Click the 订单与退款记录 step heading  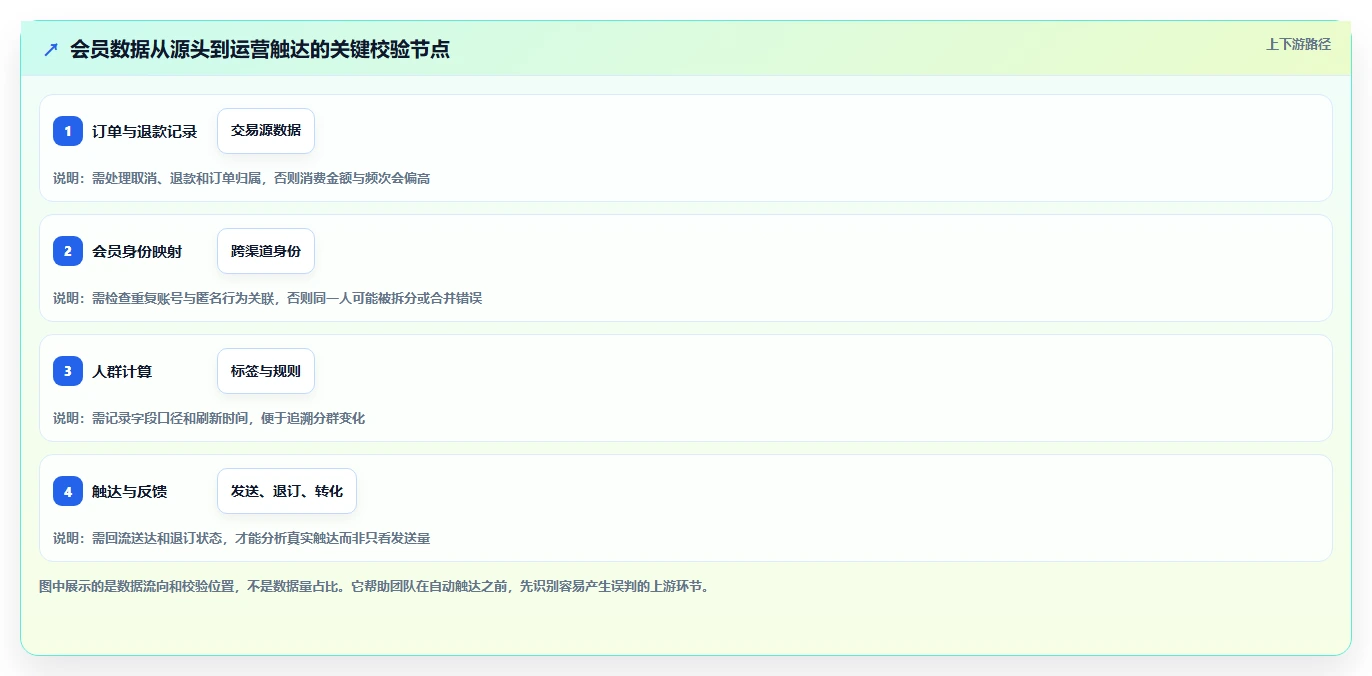coord(145,131)
